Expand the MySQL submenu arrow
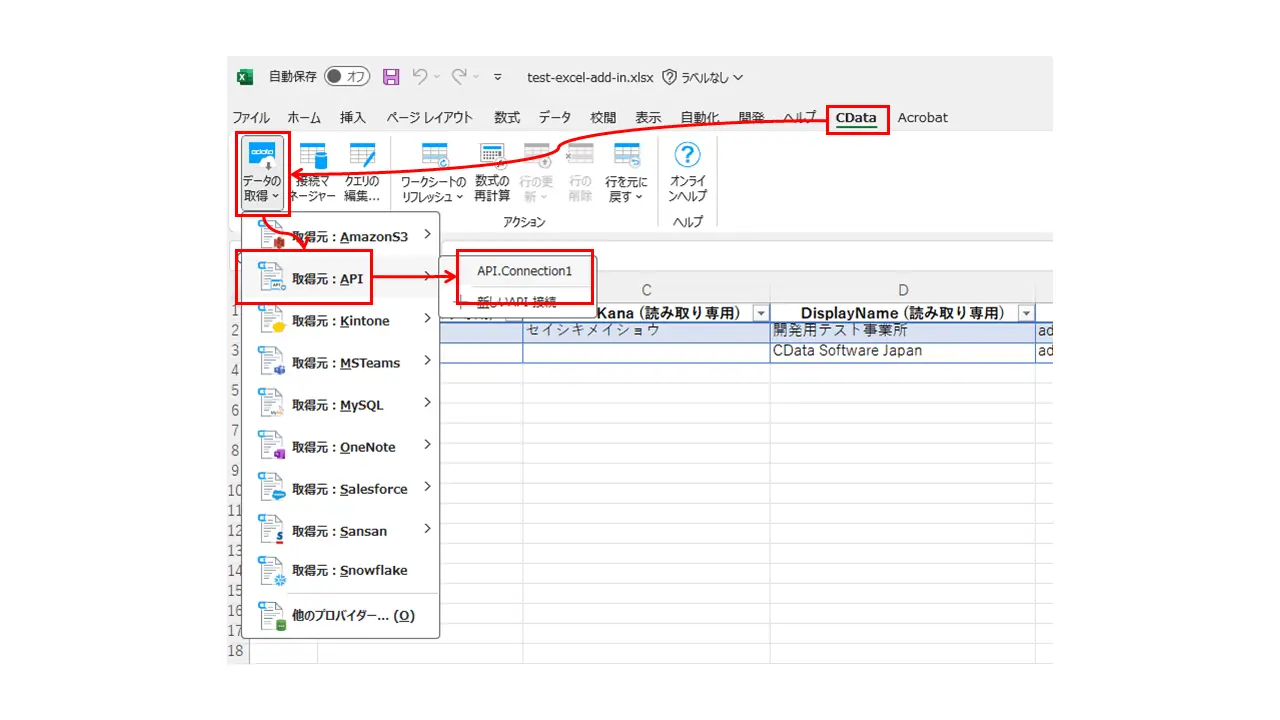Viewport: 1280px width, 720px height. point(427,403)
